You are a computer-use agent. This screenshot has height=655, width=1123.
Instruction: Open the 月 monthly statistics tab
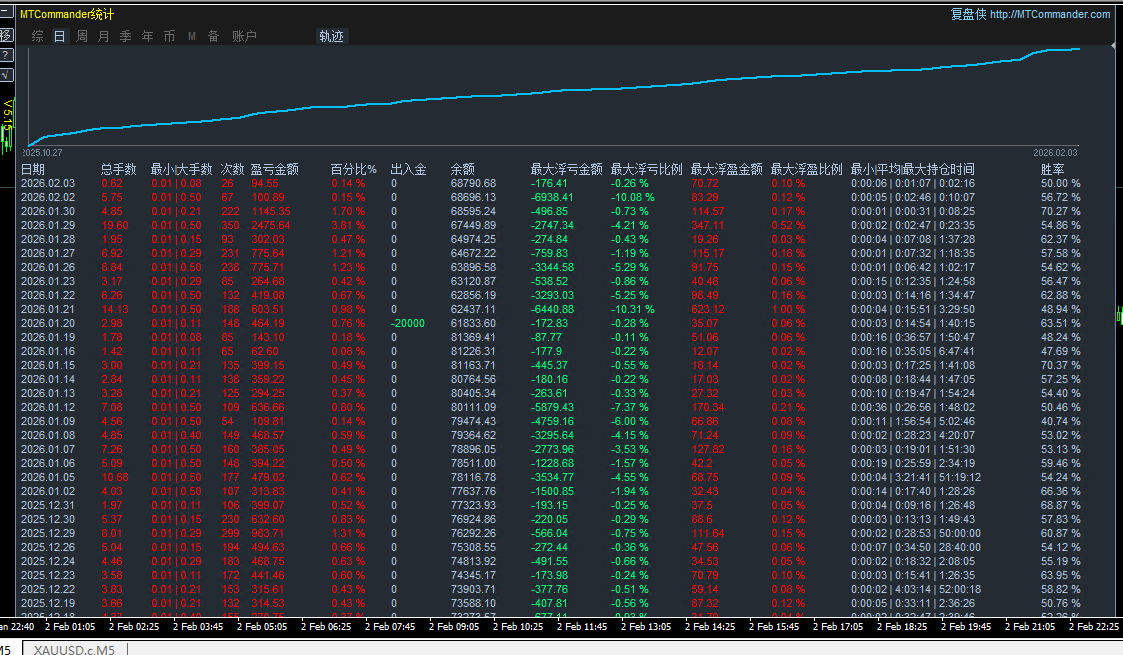(x=103, y=36)
